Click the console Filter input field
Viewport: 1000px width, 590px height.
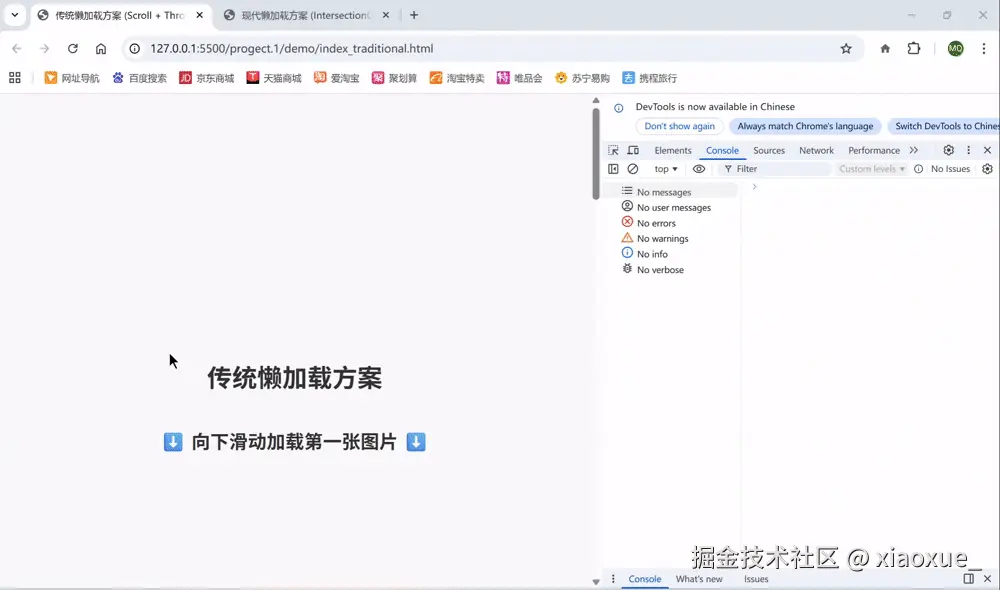(x=770, y=168)
